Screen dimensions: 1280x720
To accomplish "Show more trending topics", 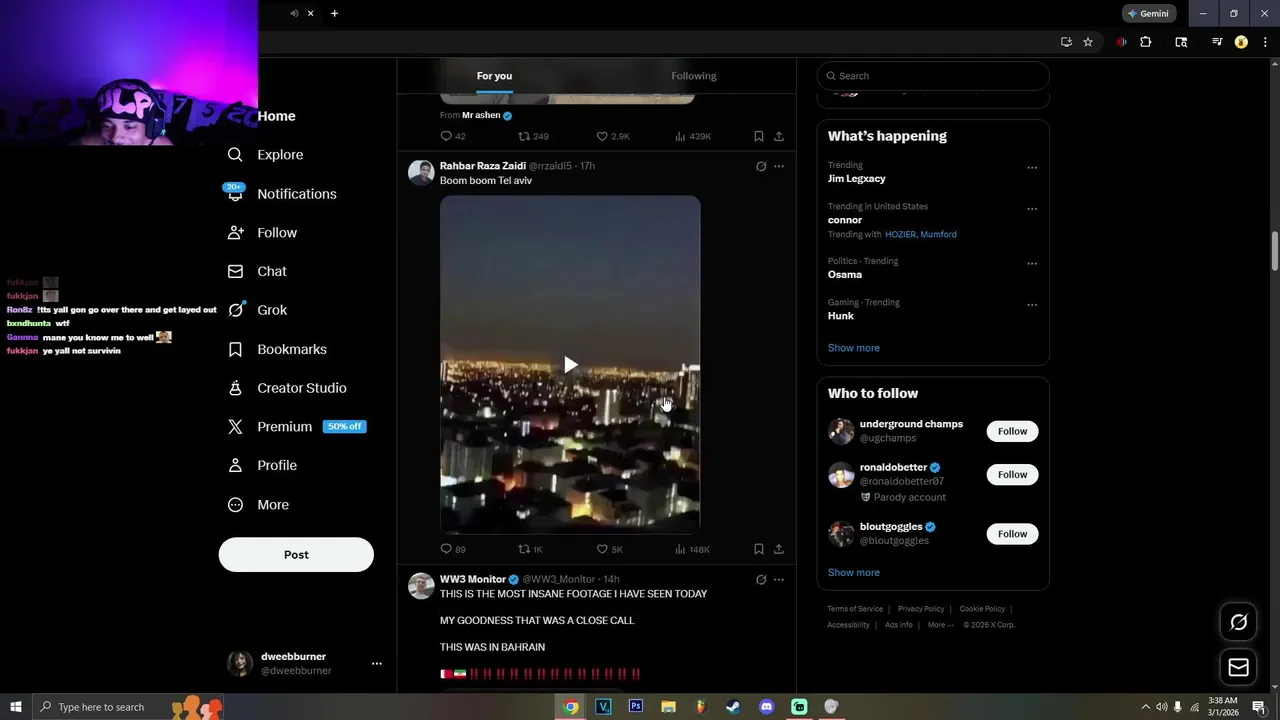I will tap(853, 348).
